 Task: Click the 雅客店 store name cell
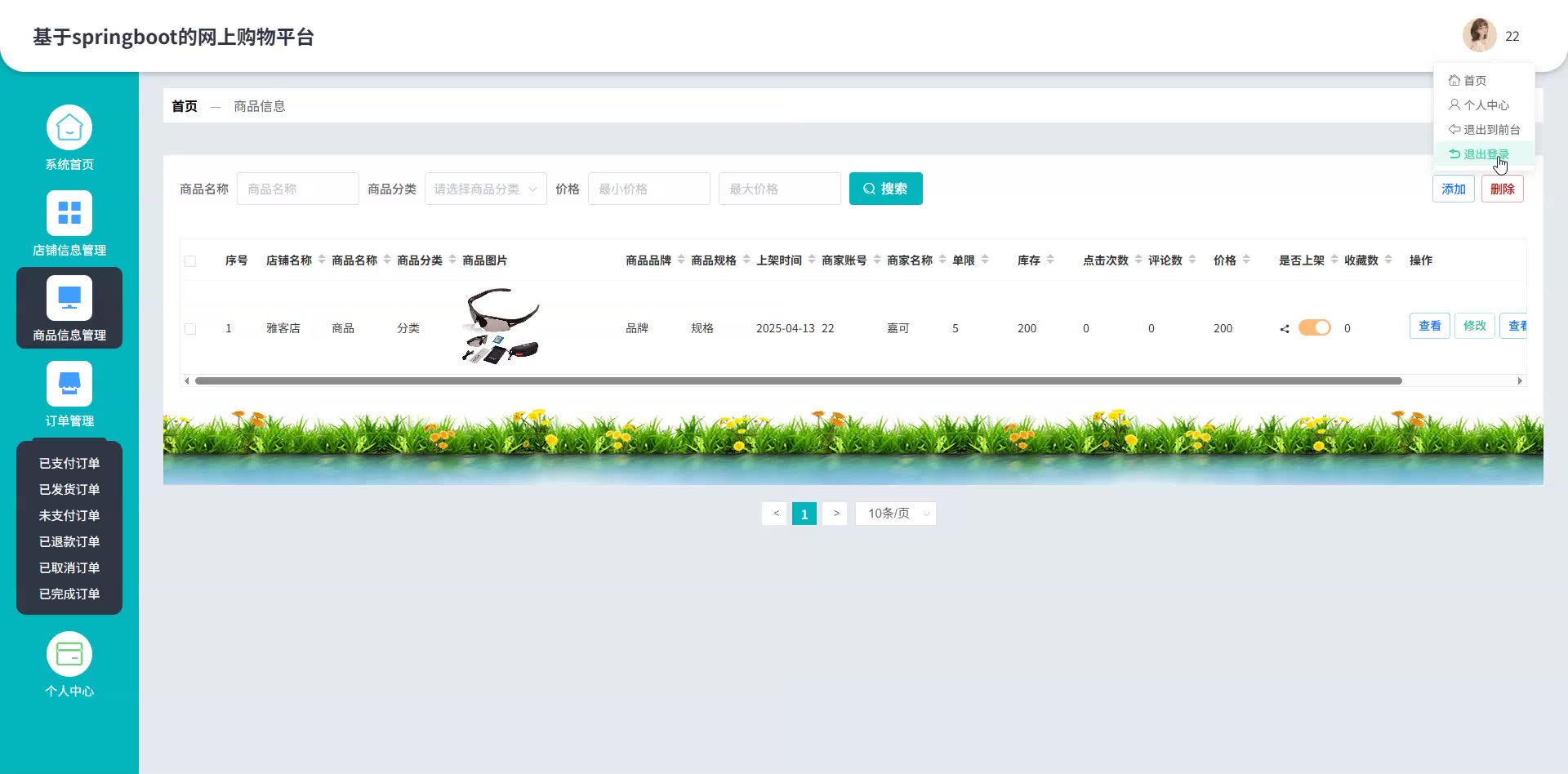(283, 328)
